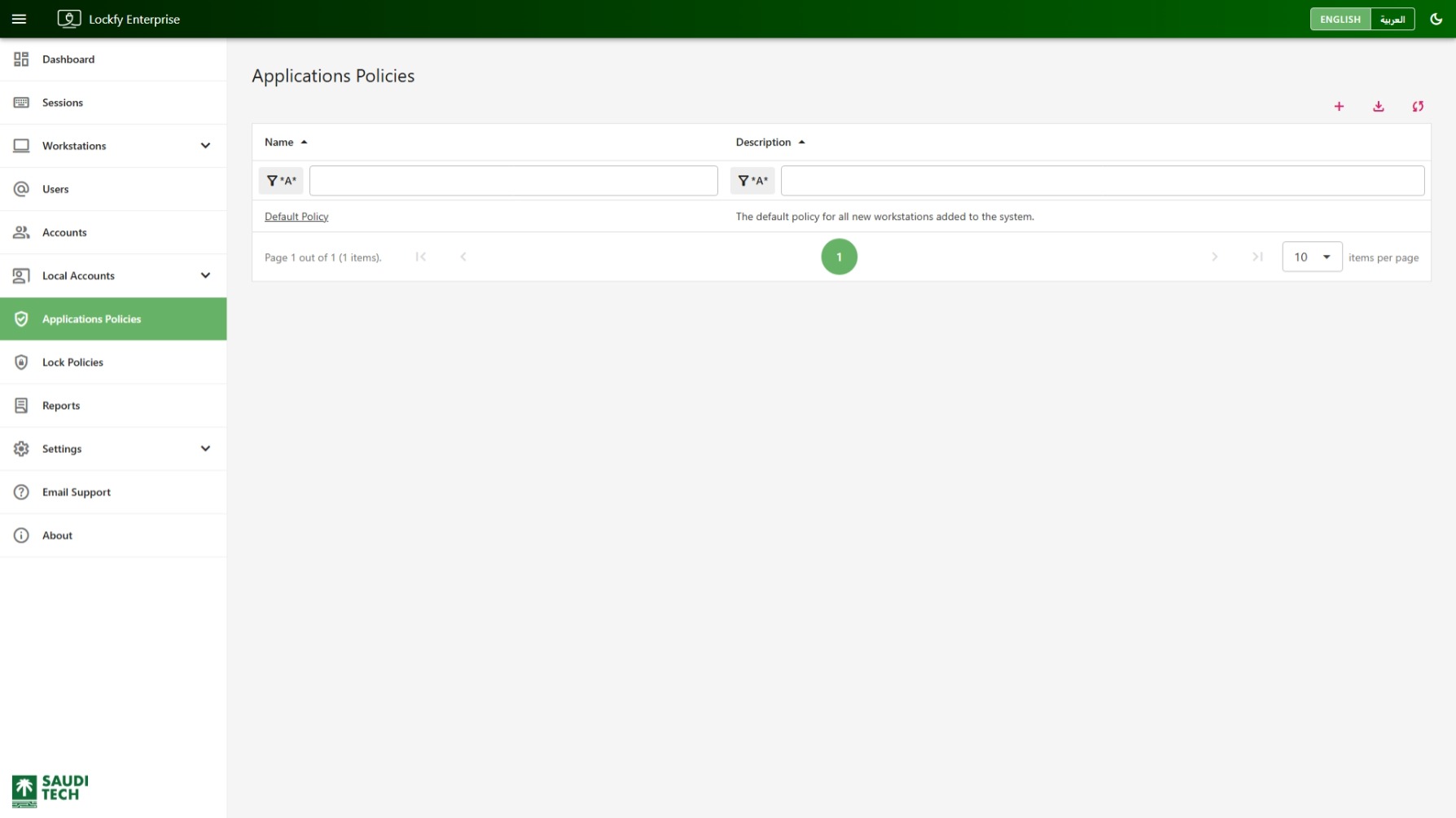Image resolution: width=1456 pixels, height=818 pixels.
Task: Switch language to Arabic
Action: pos(1392,19)
